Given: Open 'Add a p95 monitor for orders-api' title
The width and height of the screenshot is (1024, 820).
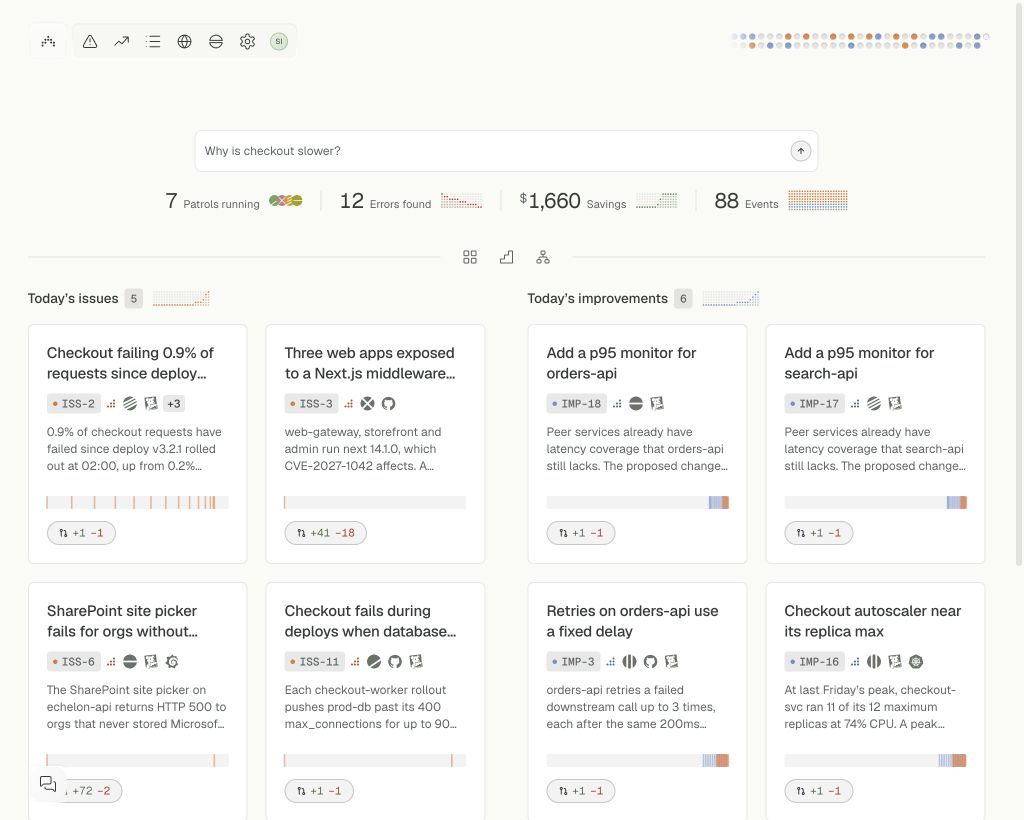Looking at the screenshot, I should (x=621, y=363).
